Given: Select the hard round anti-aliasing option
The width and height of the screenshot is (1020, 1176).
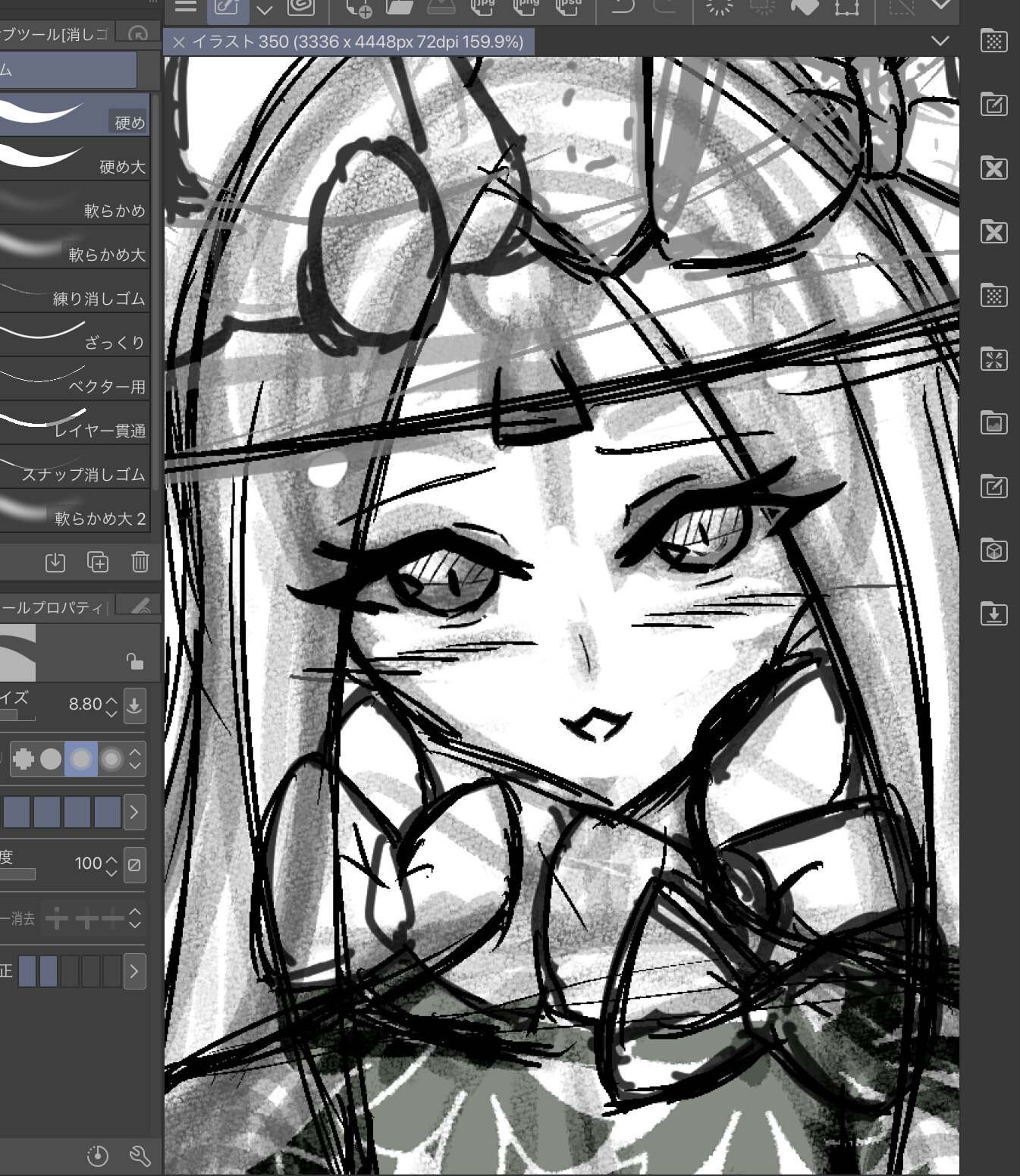Looking at the screenshot, I should pos(51,759).
